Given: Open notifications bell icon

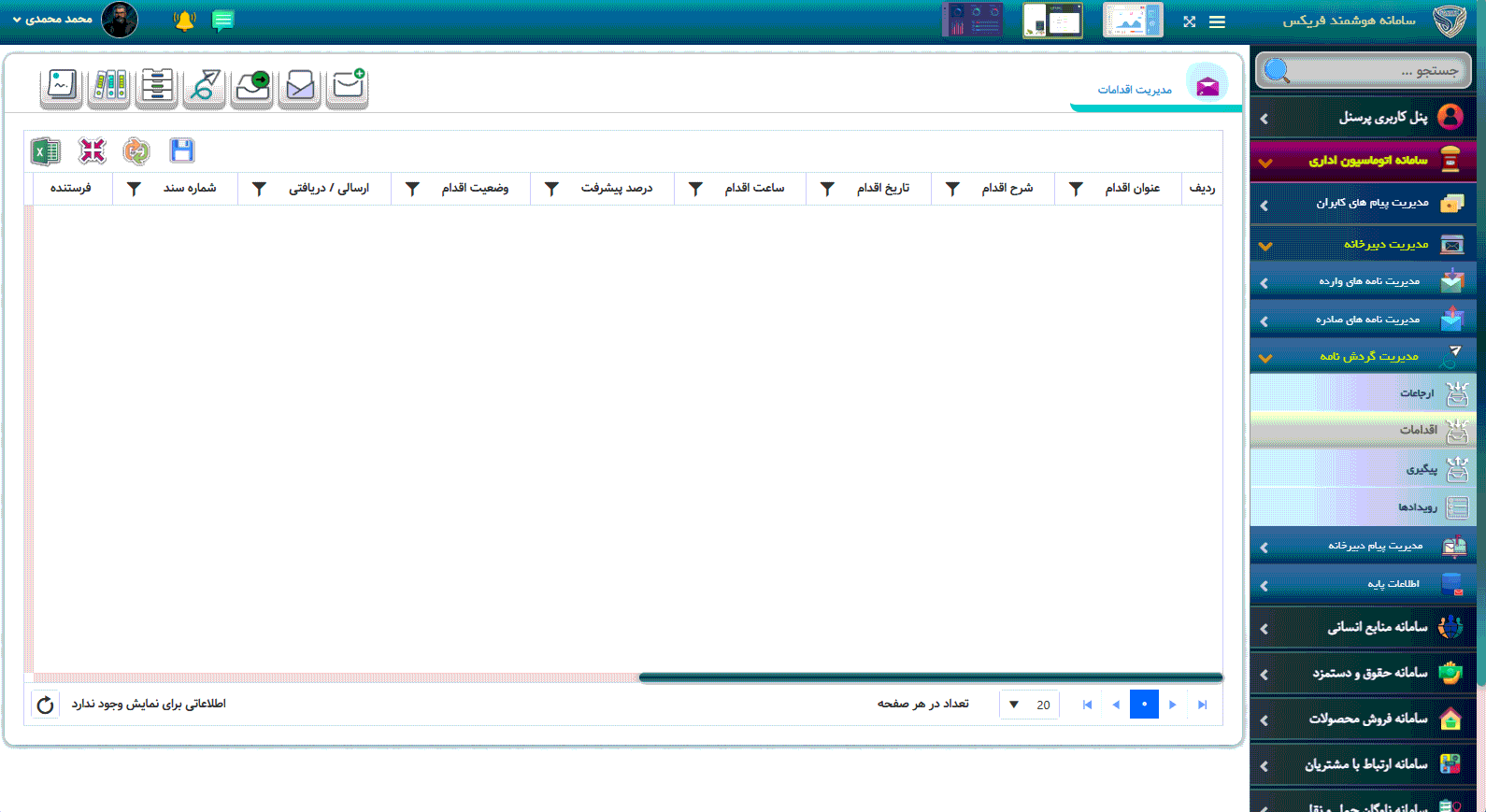Looking at the screenshot, I should tap(184, 21).
